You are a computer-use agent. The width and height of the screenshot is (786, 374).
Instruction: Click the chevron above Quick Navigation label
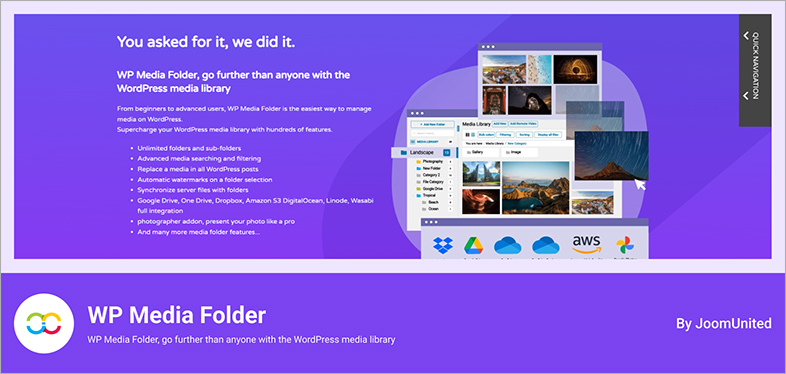[x=746, y=36]
